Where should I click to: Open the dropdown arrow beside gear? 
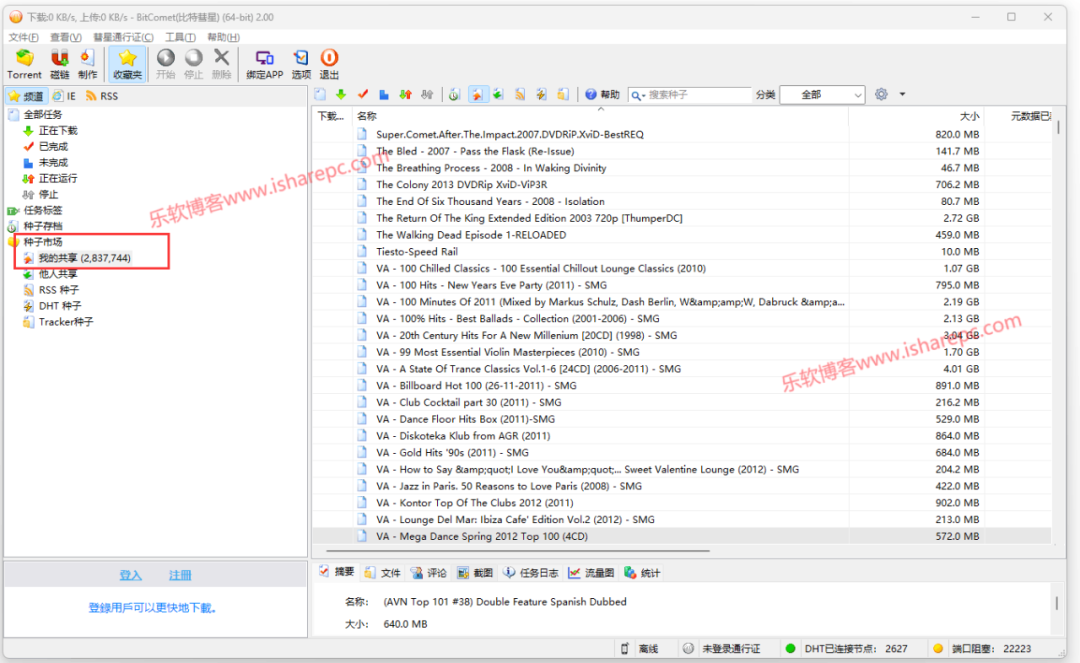[x=902, y=94]
